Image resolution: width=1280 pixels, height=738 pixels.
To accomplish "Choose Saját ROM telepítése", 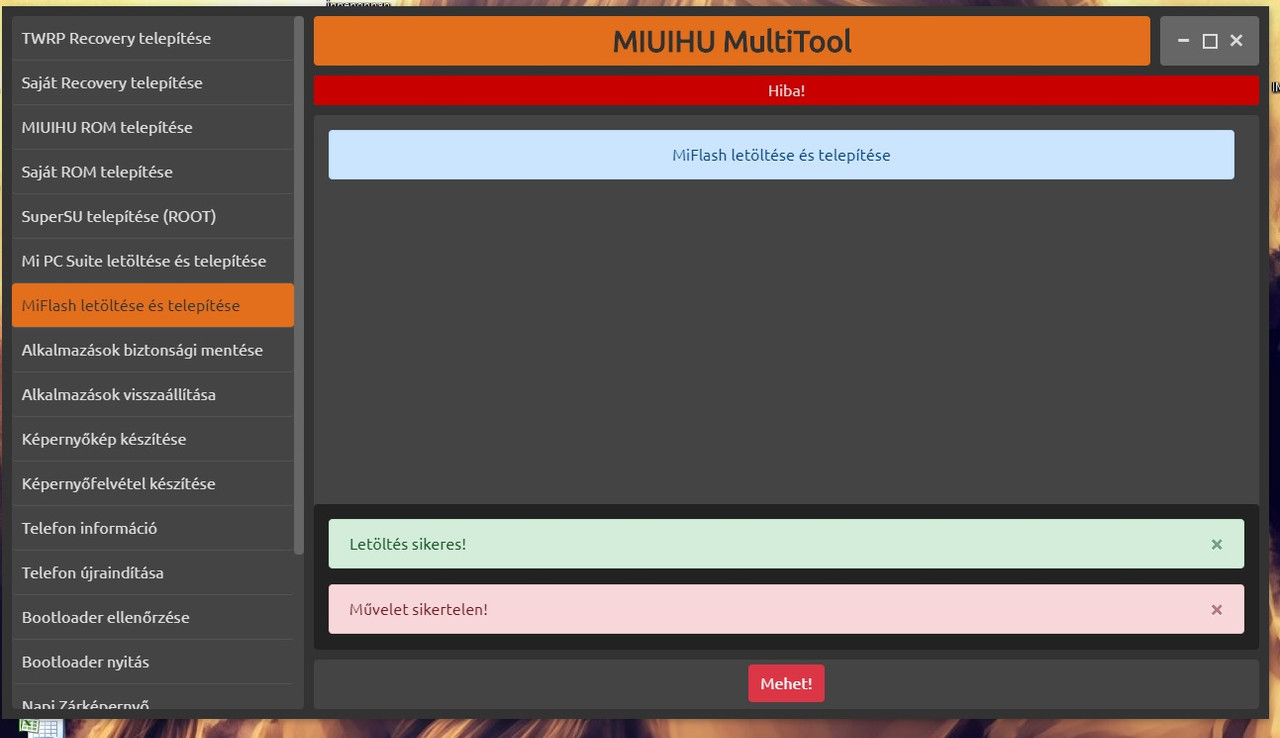I will point(153,172).
